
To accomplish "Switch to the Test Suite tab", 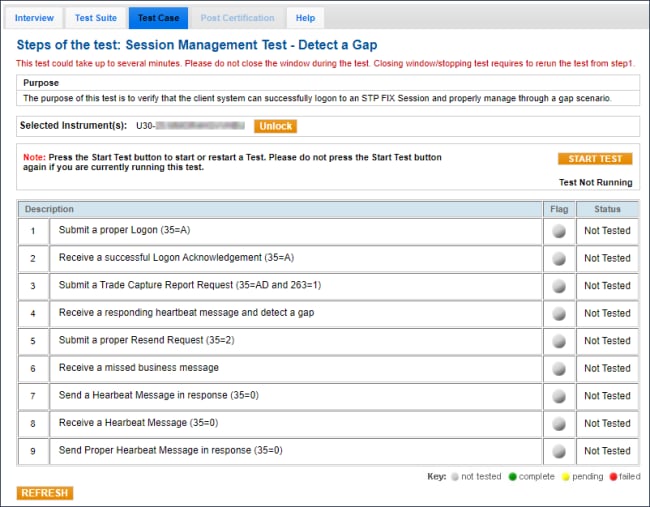I will pyautogui.click(x=95, y=18).
